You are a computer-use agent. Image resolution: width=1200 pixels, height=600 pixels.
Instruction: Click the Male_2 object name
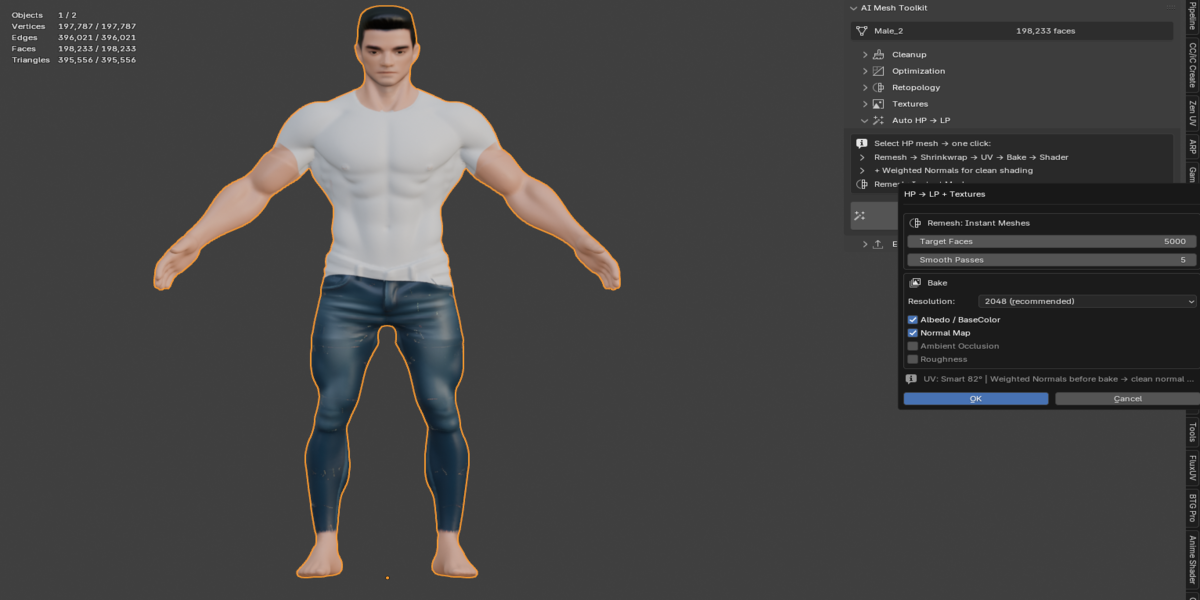pyautogui.click(x=890, y=31)
